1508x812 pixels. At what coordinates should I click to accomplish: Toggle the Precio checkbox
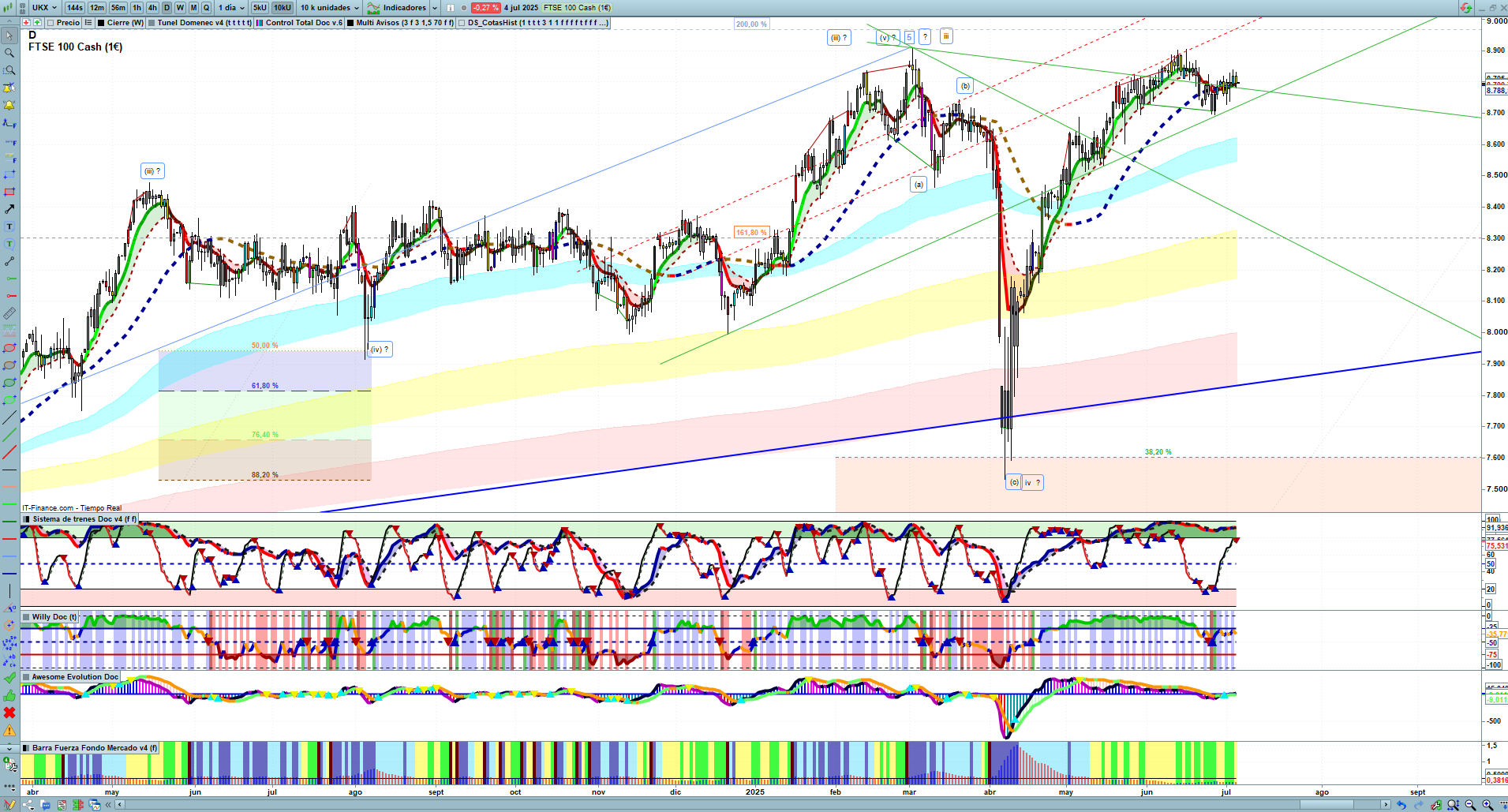click(50, 23)
